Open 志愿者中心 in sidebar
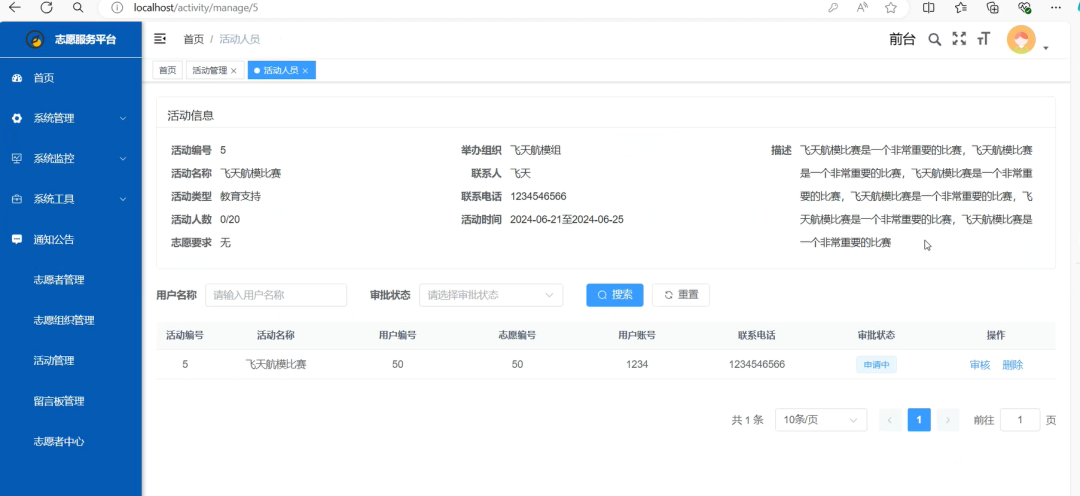This screenshot has width=1080, height=496. click(x=59, y=442)
